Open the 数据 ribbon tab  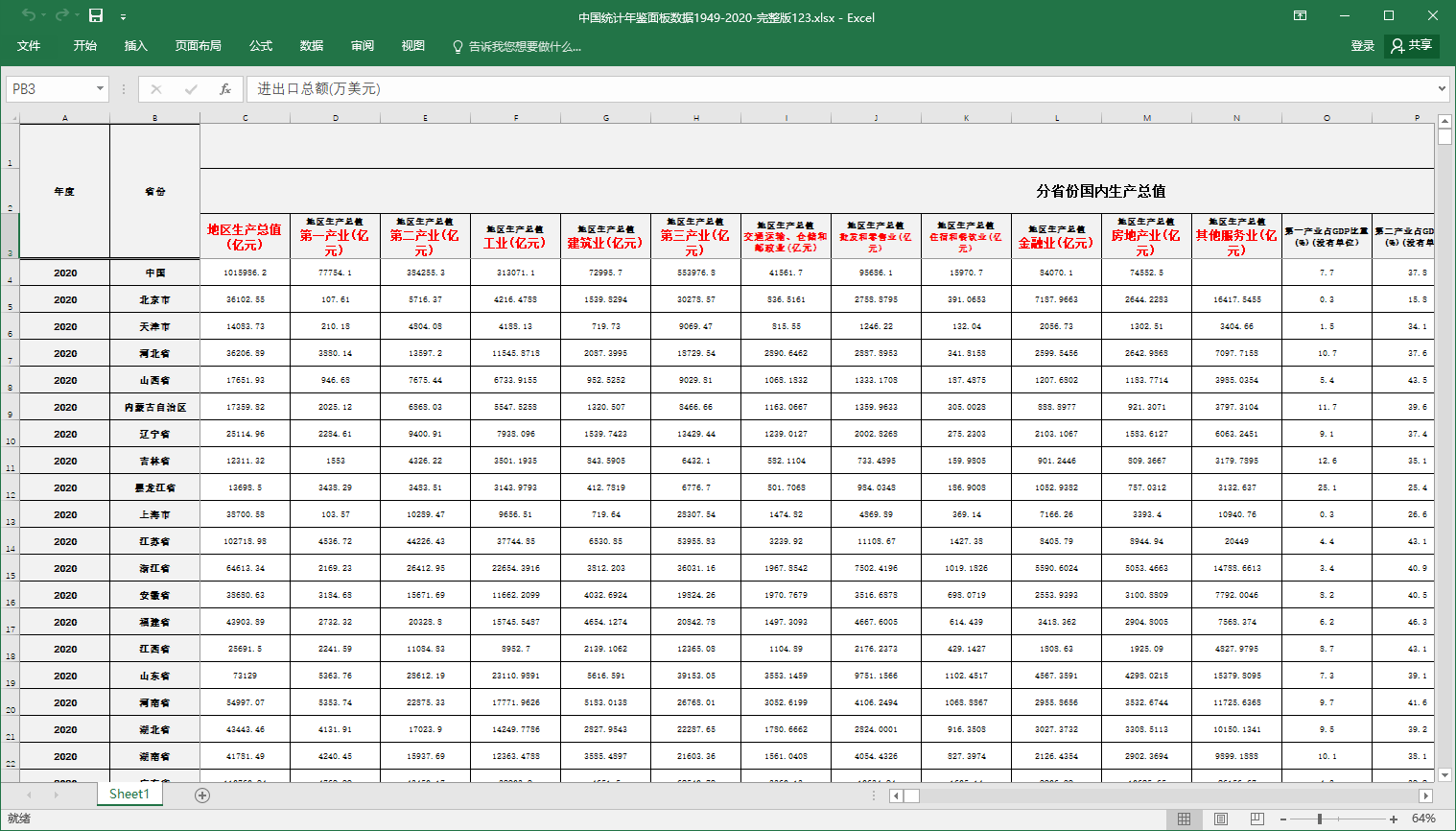[x=311, y=46]
